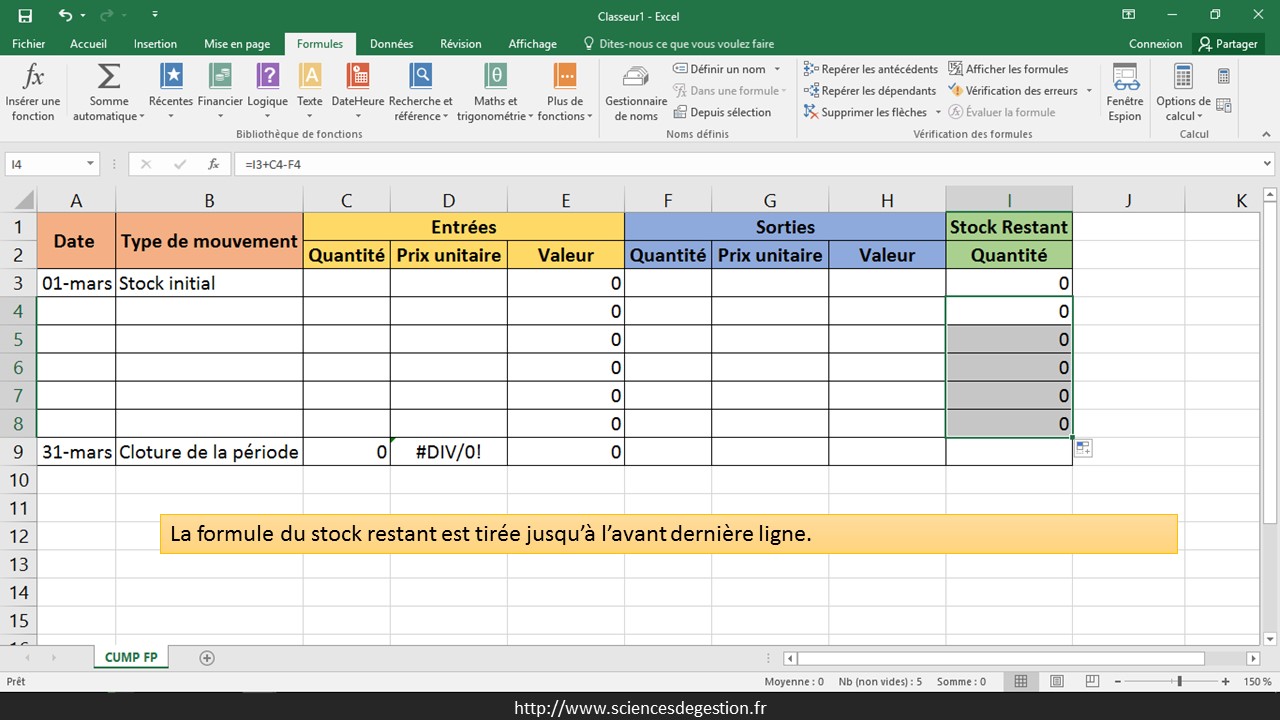Toggle Afficher les formules
The height and width of the screenshot is (720, 1280).
[1008, 69]
